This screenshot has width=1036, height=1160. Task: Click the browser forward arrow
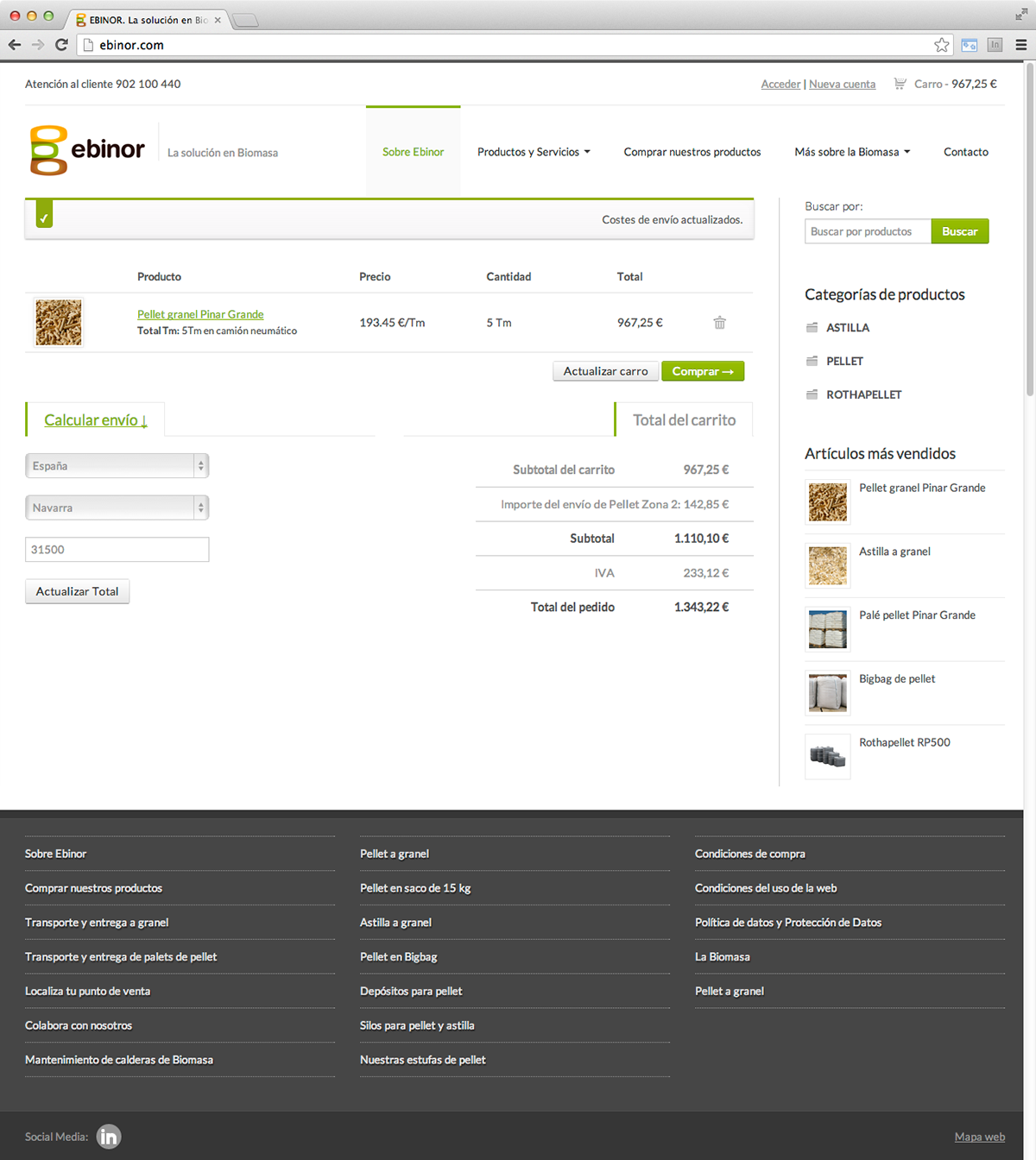coord(38,45)
